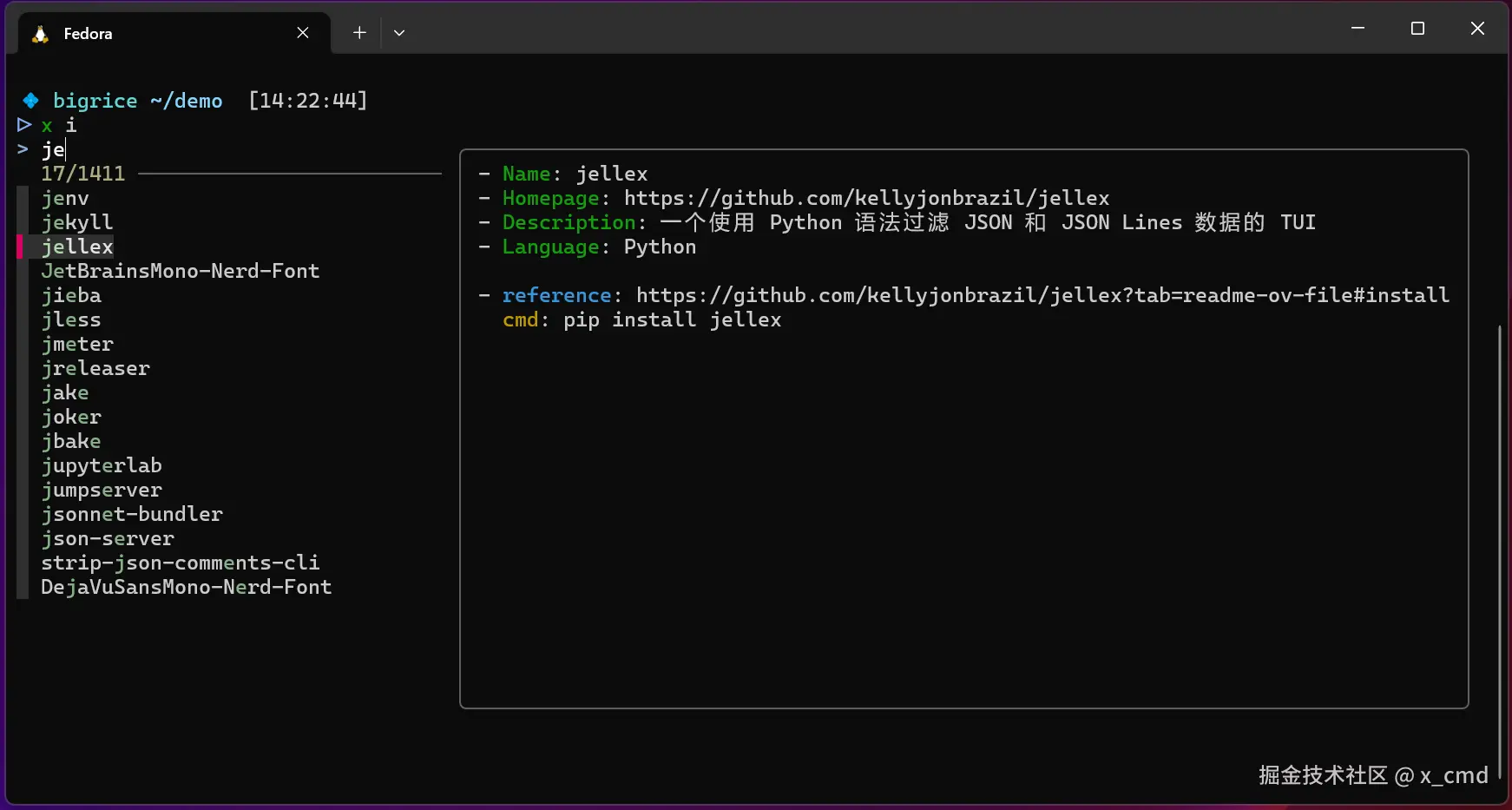Click the 'pip install jellex' command text
The image size is (1512, 810).
pos(672,320)
